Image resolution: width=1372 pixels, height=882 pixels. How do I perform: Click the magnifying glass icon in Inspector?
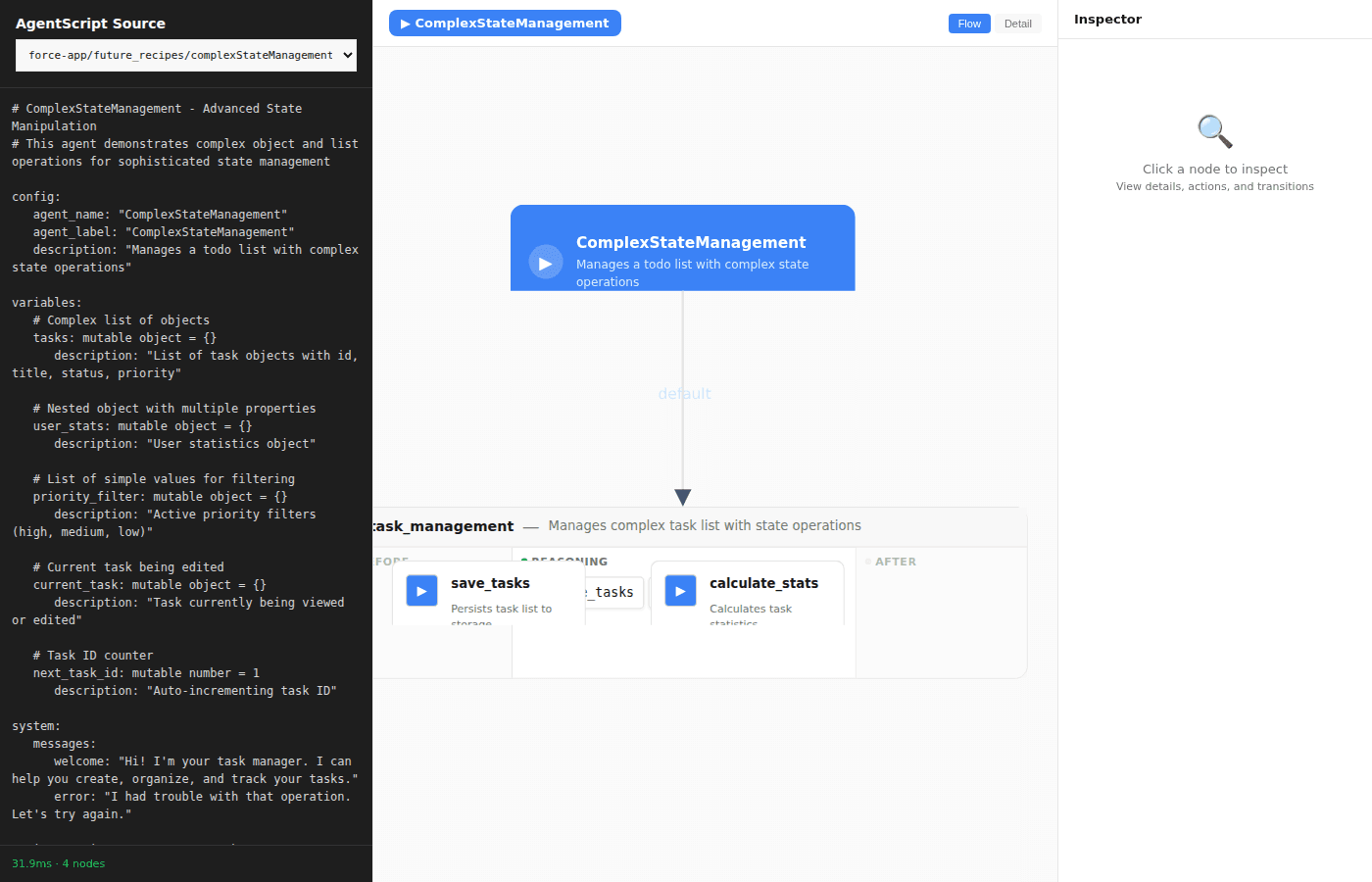(x=1214, y=131)
